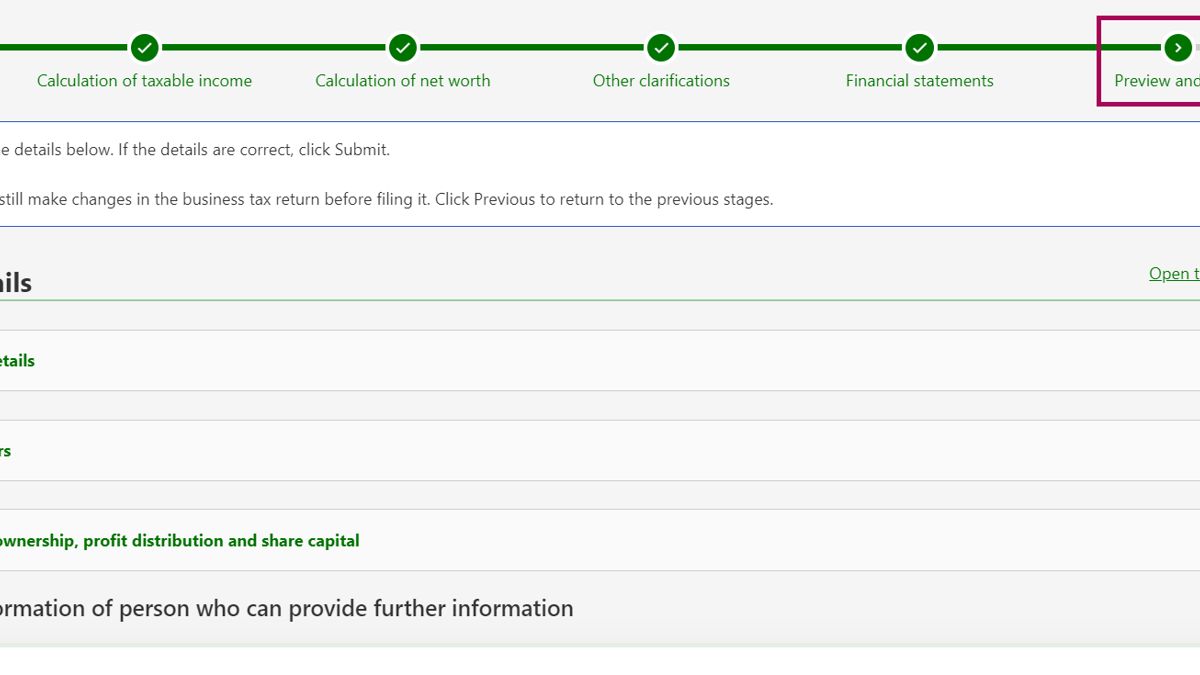Click progress line between Financial statements and Preview

tap(1049, 47)
